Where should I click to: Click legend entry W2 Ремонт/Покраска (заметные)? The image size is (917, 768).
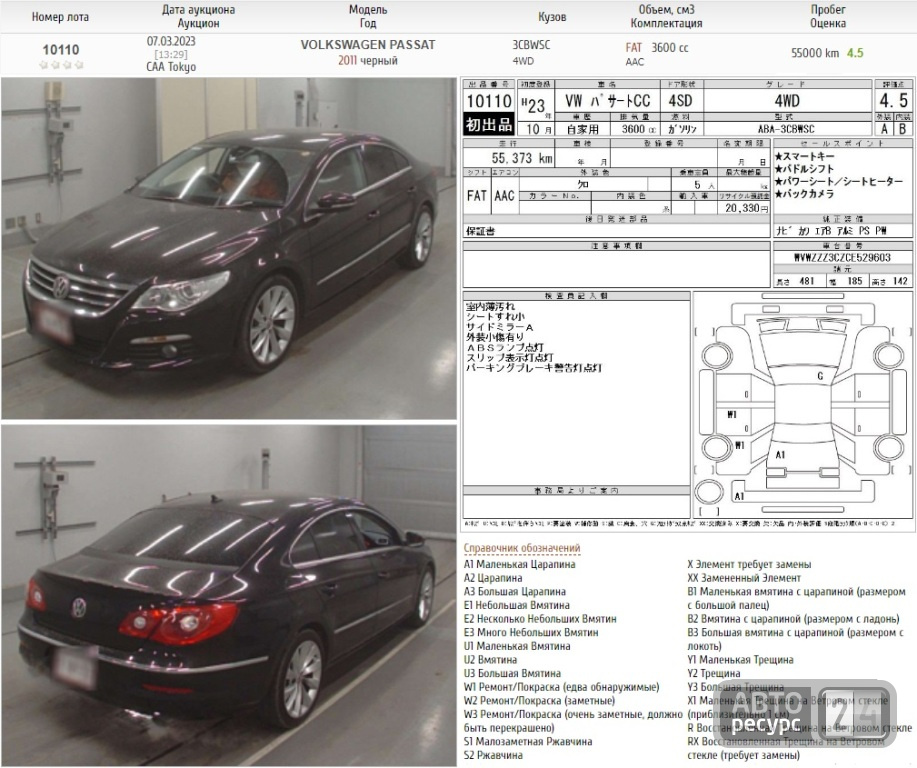[x=539, y=701]
